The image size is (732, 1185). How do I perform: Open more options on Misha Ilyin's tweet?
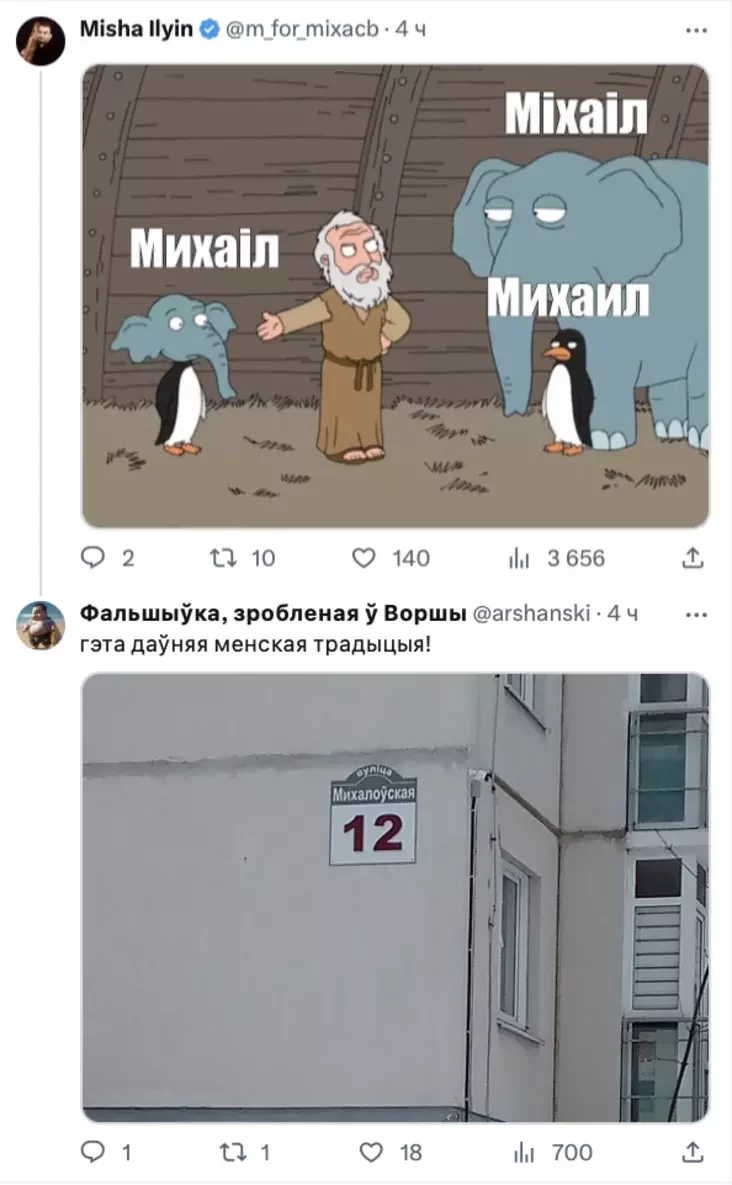(696, 30)
